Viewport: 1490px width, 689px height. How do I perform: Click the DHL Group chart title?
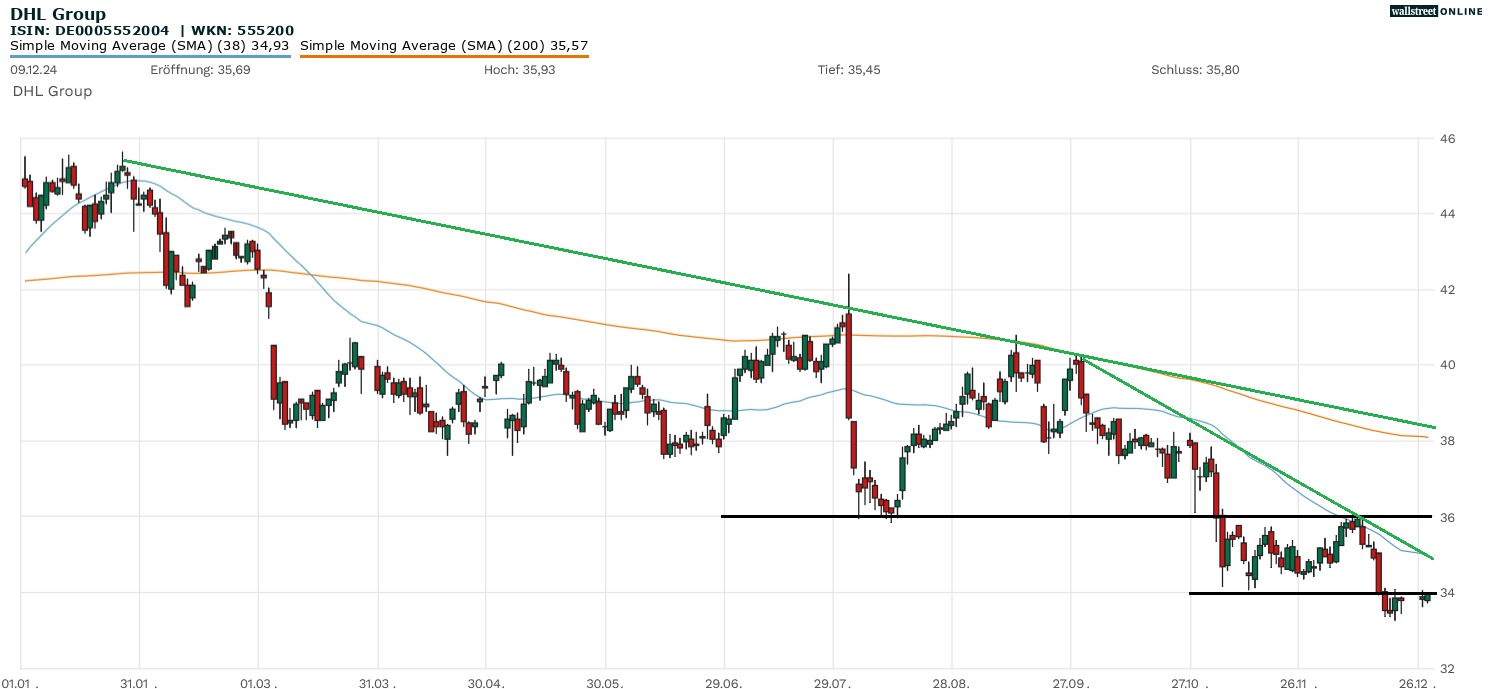[x=58, y=14]
